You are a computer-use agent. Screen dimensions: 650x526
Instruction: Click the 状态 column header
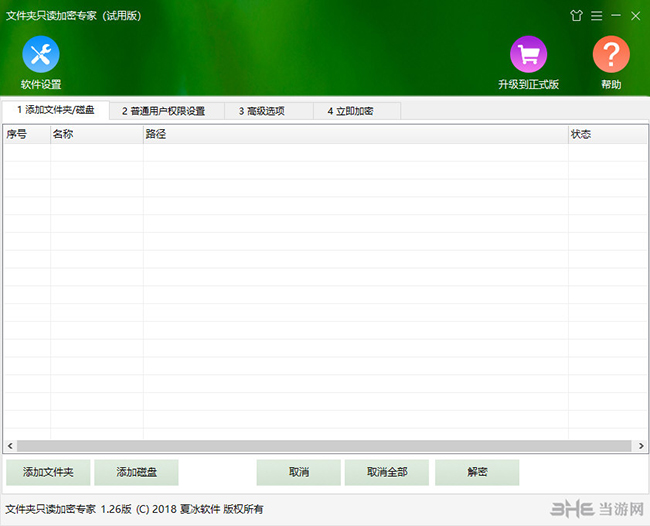point(608,134)
